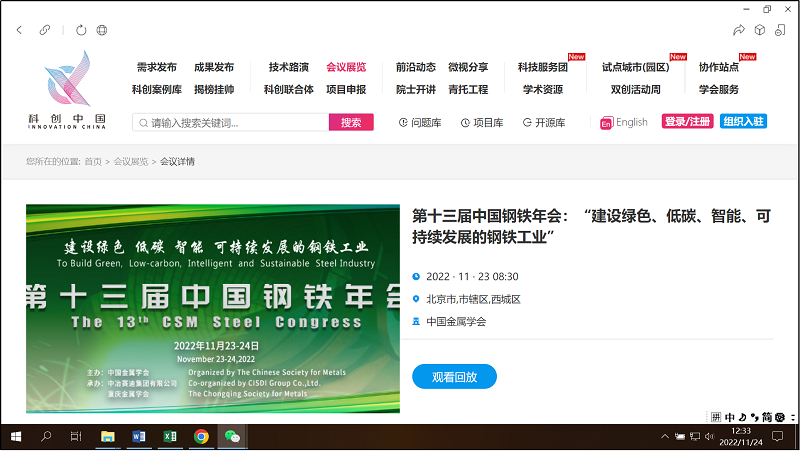Open the 微视分享 menu item

[x=468, y=67]
